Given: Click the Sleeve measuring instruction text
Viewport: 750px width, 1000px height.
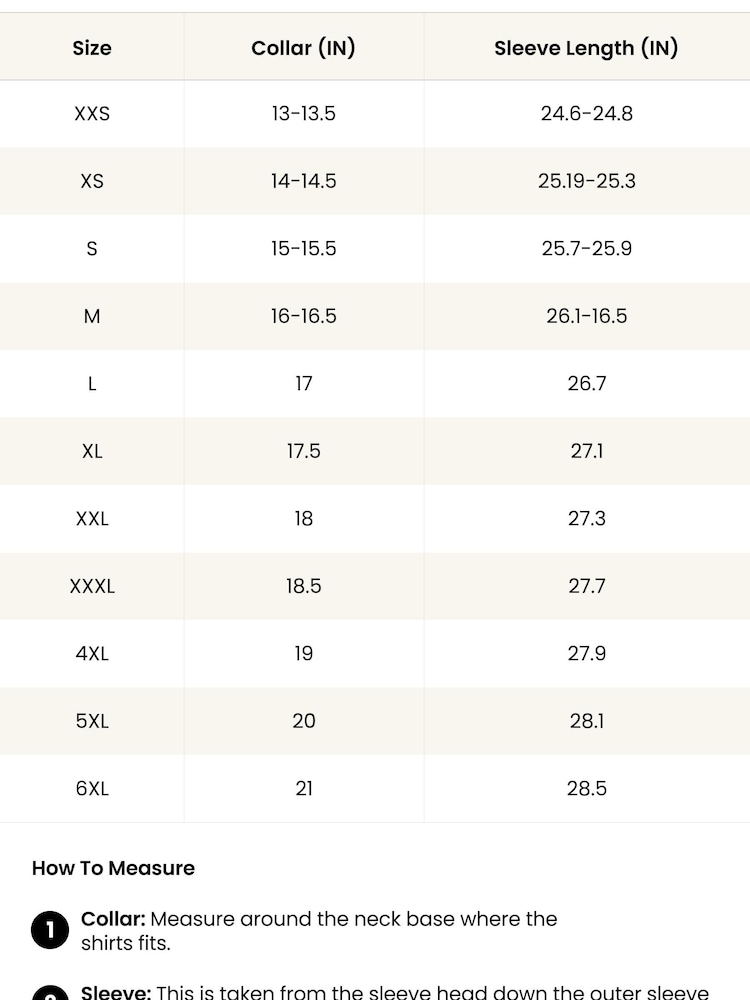Looking at the screenshot, I should click(x=395, y=992).
